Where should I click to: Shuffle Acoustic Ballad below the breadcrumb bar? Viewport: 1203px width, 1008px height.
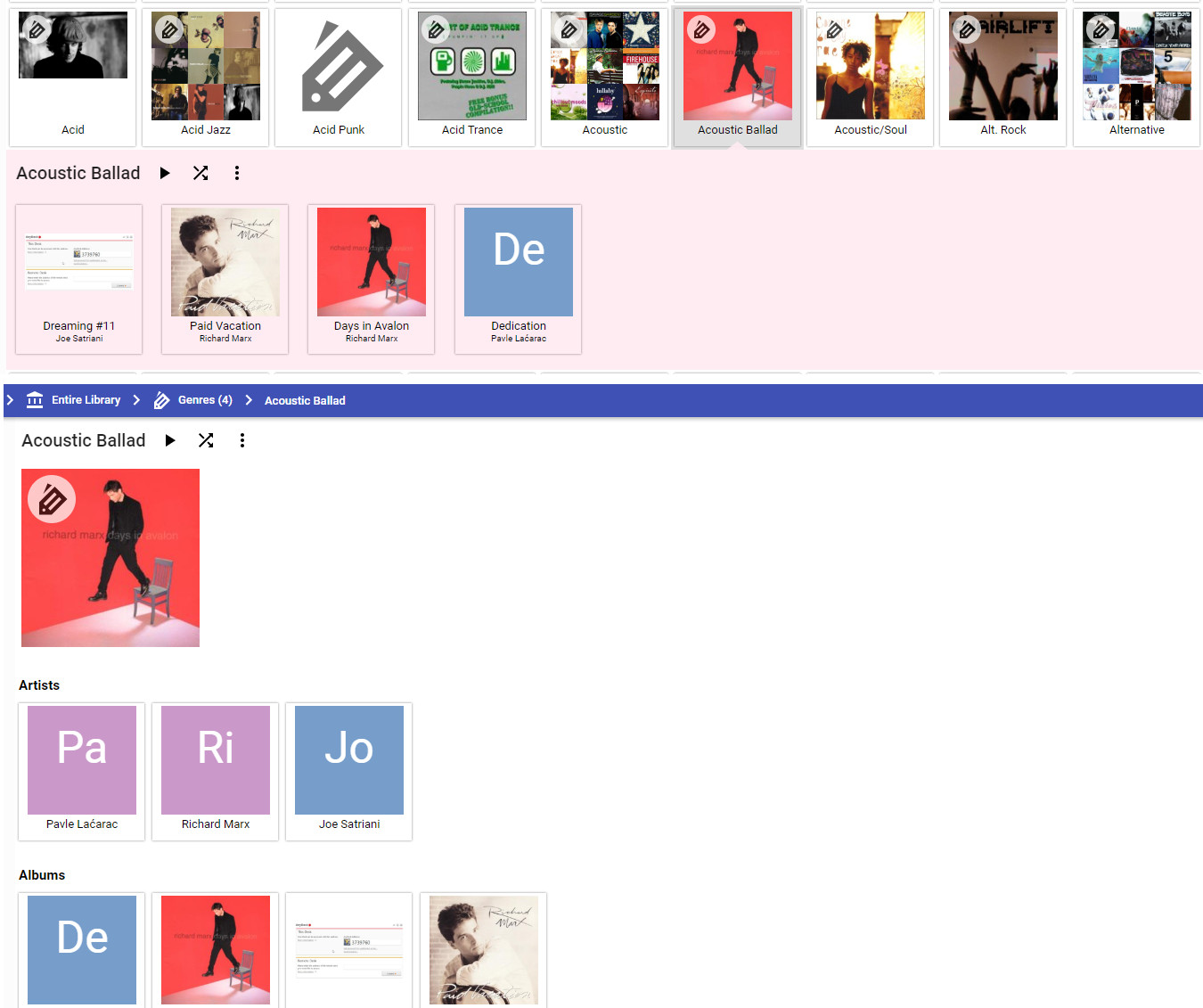click(x=206, y=440)
